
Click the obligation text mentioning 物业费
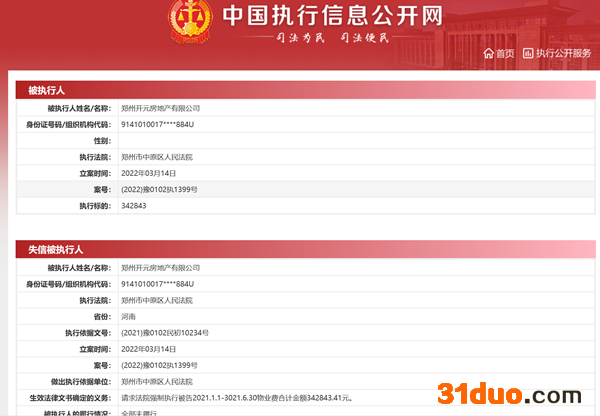(243, 397)
